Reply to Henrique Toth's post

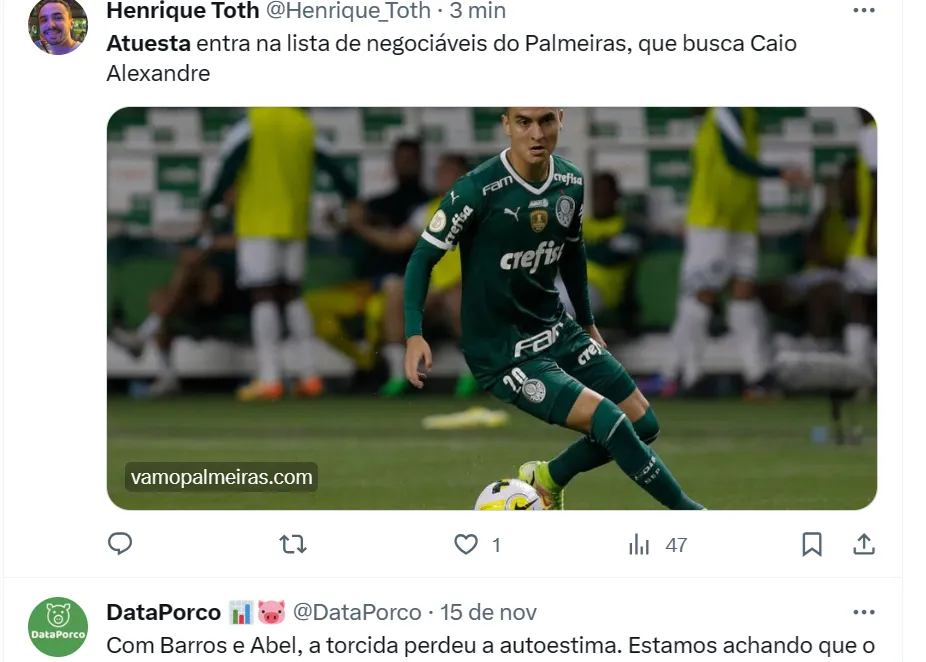pos(120,543)
